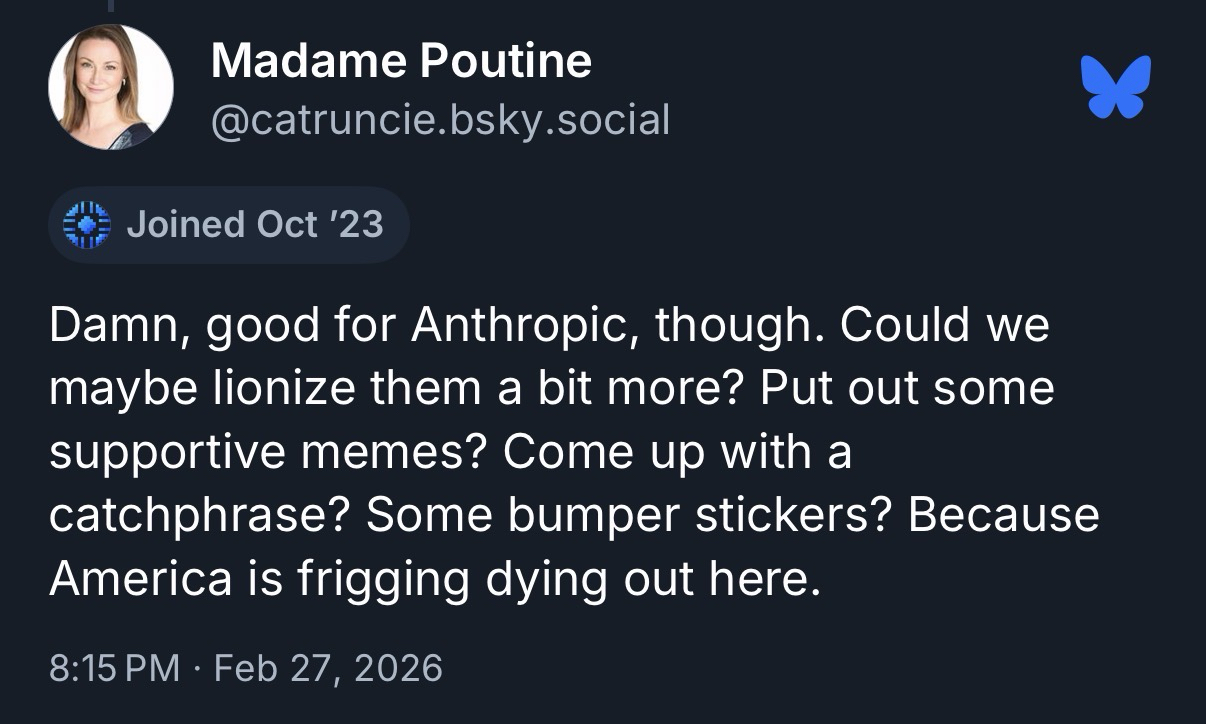The image size is (1206, 724).
Task: Click the Joined Oct '23 badge
Action: [x=229, y=224]
